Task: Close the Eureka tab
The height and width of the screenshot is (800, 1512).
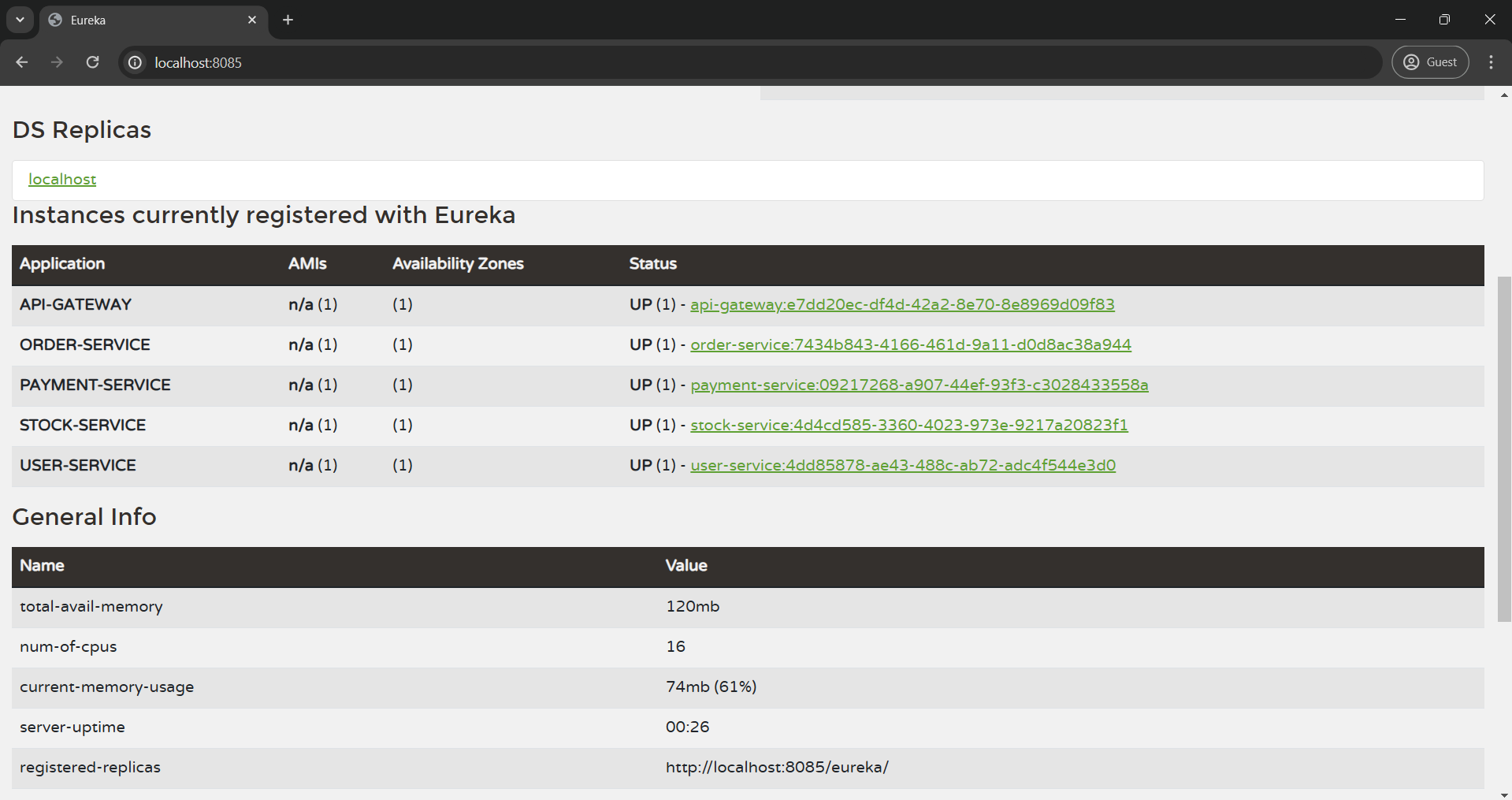Action: tap(252, 20)
